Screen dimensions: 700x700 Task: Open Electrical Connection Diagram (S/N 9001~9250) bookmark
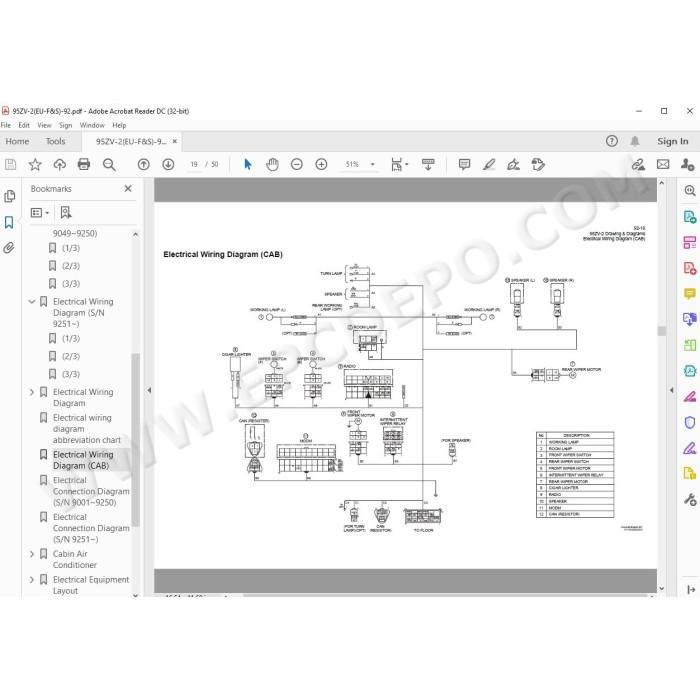[x=91, y=492]
